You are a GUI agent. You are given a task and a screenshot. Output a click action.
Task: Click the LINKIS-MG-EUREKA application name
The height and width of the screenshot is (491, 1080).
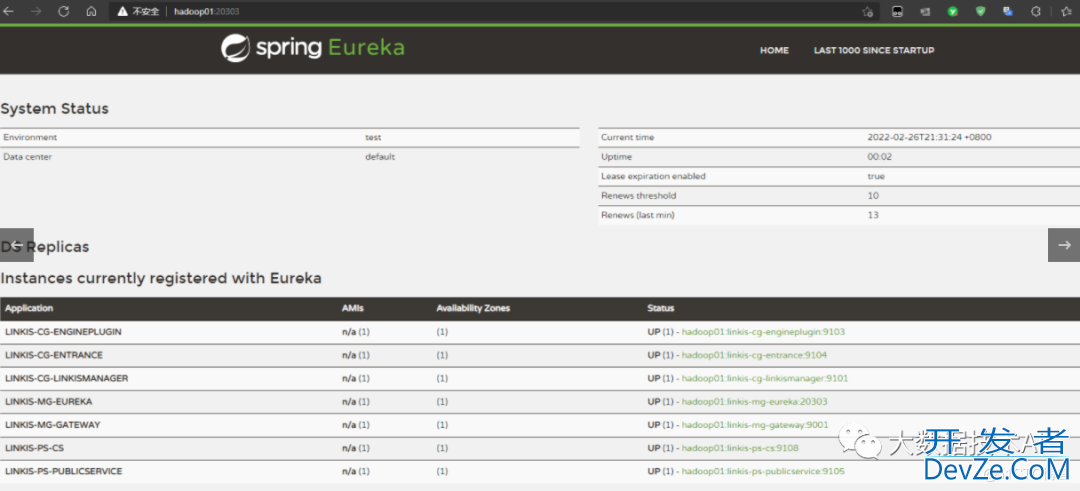pos(48,401)
